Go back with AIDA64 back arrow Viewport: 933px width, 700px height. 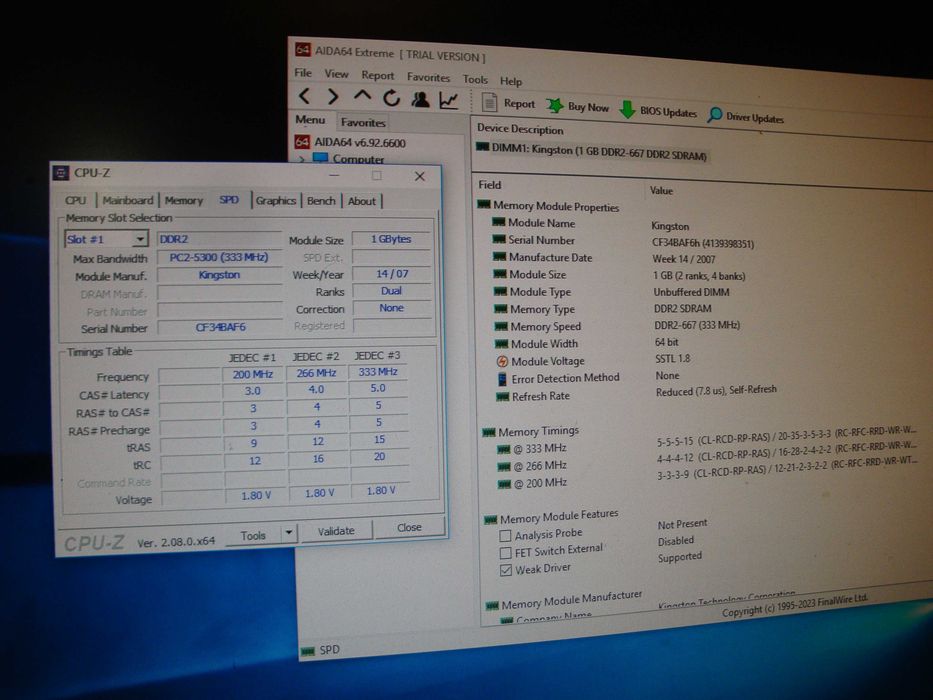pyautogui.click(x=305, y=95)
